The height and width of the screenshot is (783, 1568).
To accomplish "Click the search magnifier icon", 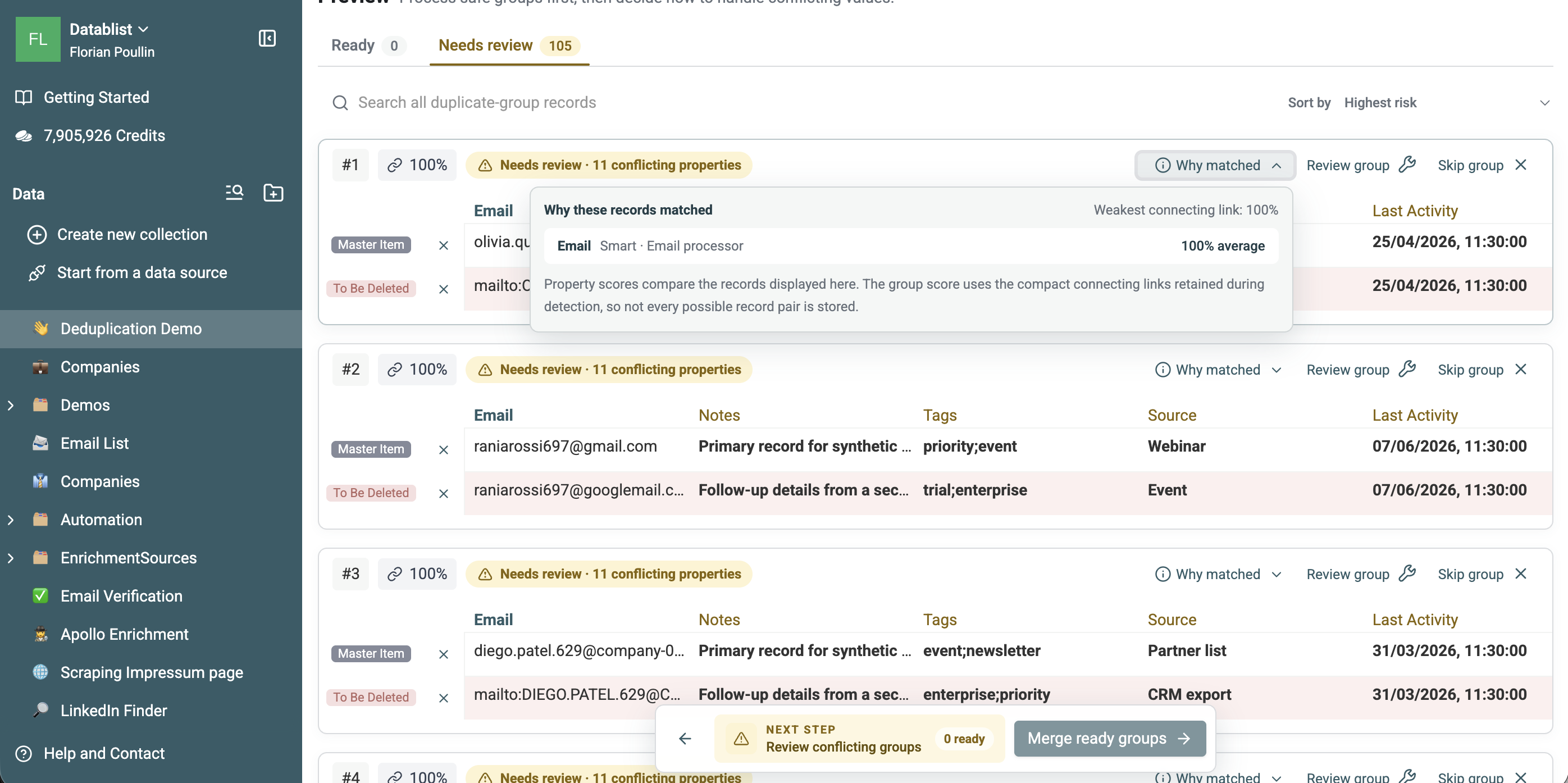I will [340, 103].
